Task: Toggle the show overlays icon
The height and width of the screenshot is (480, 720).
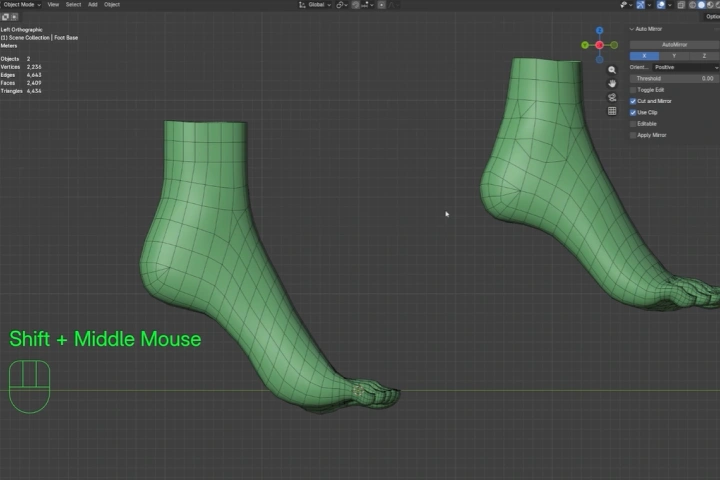Action: pyautogui.click(x=661, y=5)
